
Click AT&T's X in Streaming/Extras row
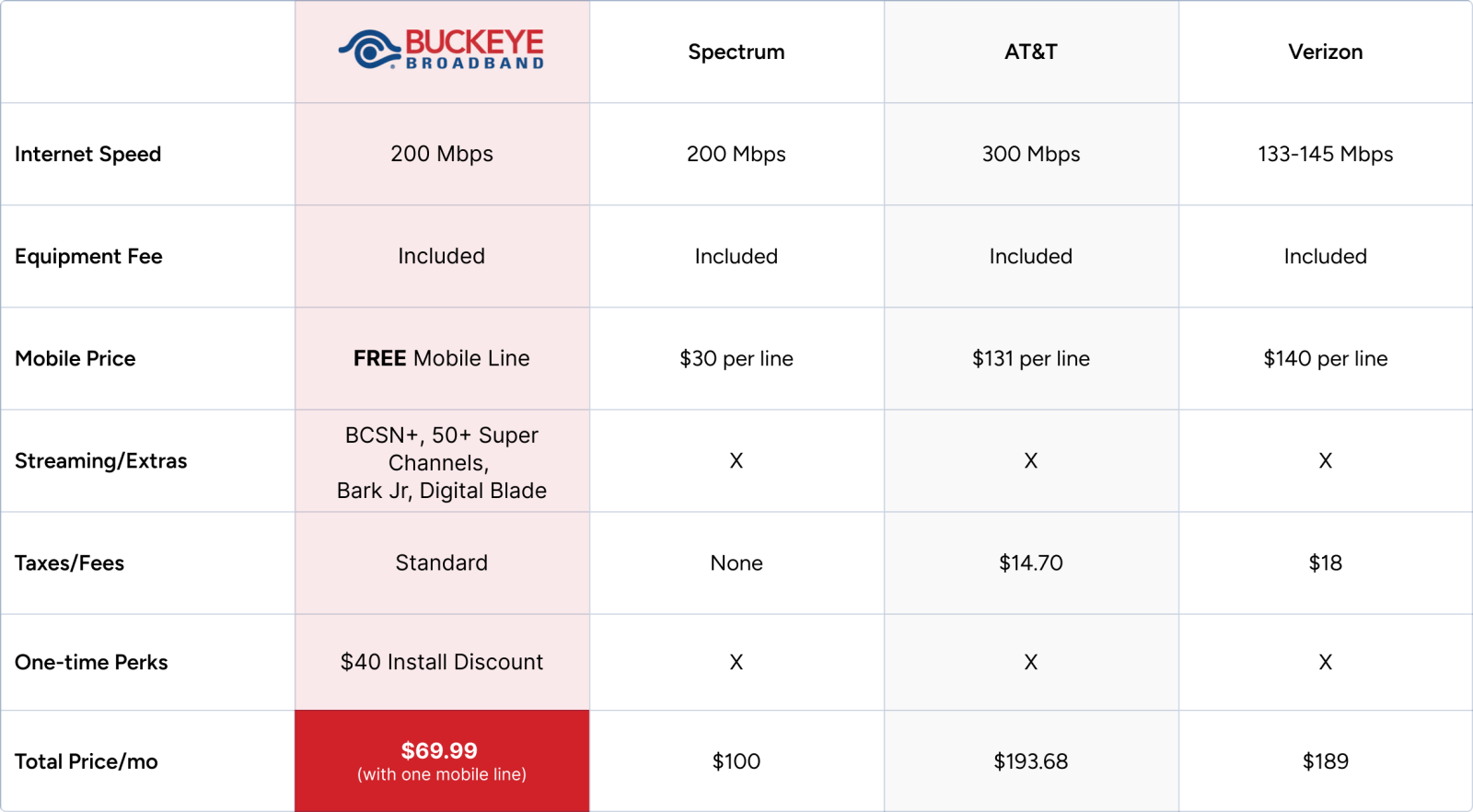1031,461
